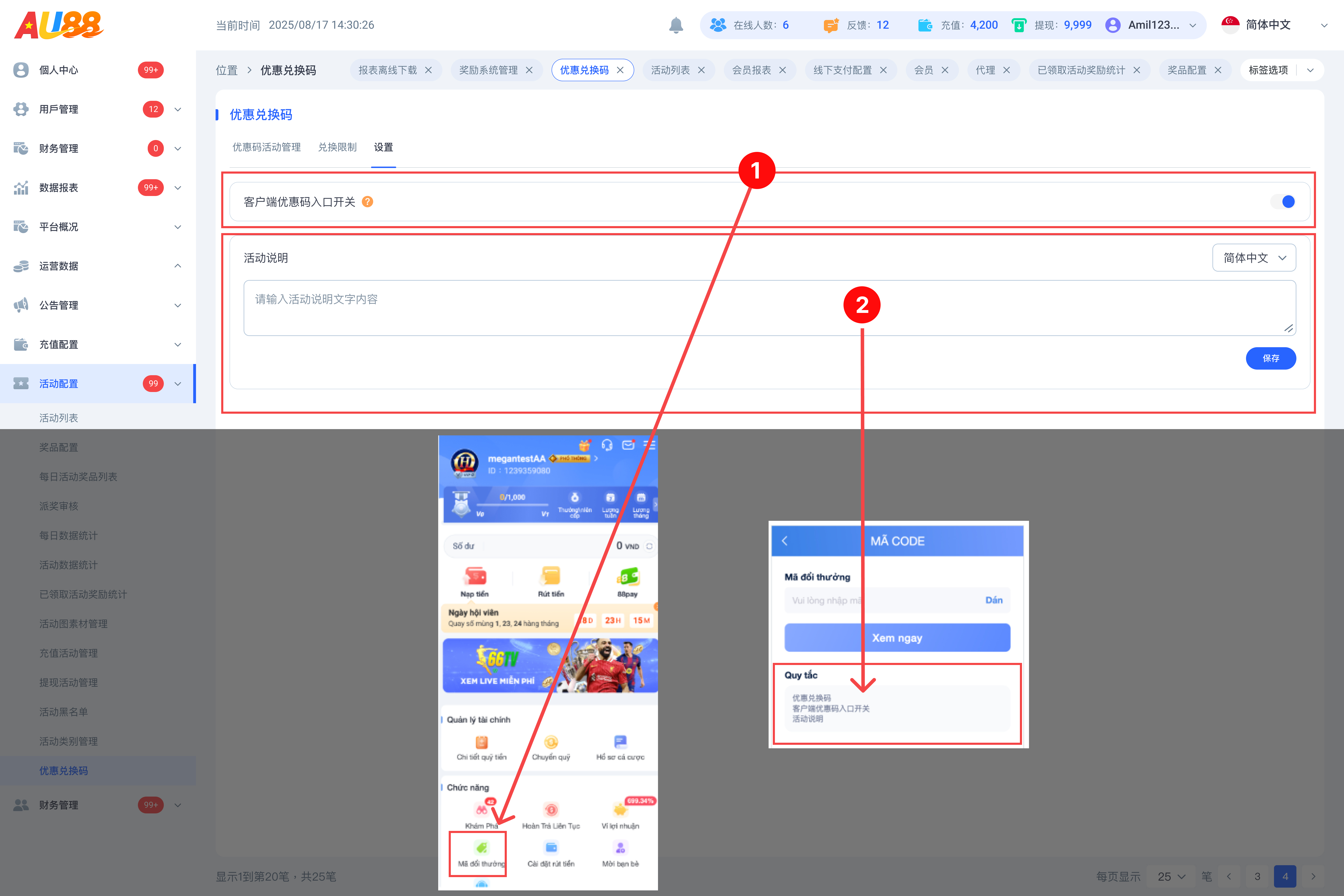Click the orange help question-mark icon
Screen dimensions: 1344x896
367,202
